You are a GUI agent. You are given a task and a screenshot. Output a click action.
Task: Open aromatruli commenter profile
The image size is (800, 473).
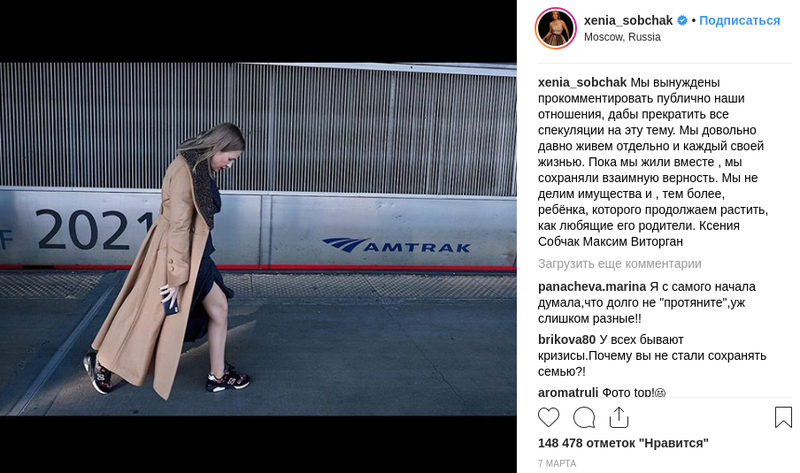click(568, 392)
